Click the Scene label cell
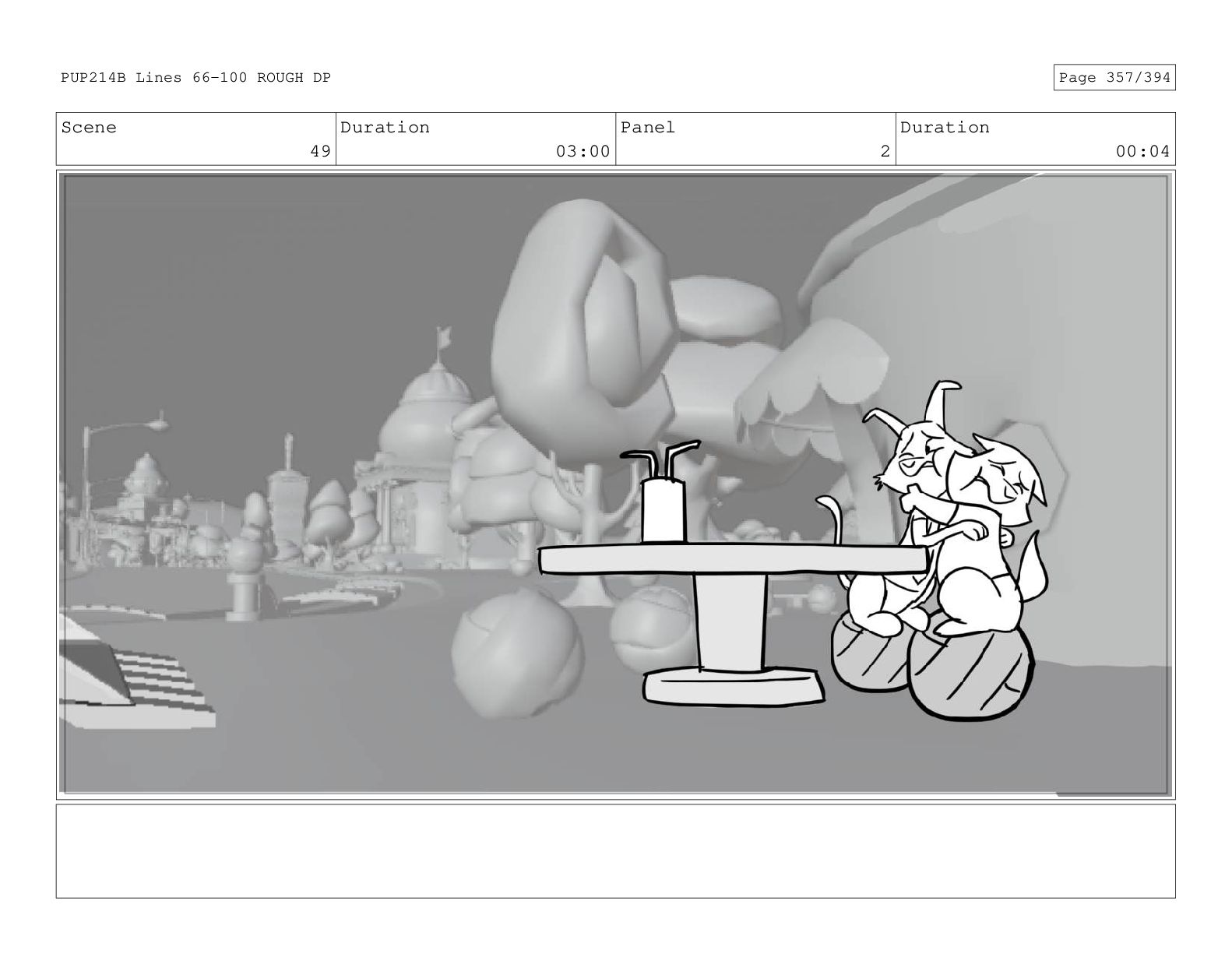 (195, 139)
